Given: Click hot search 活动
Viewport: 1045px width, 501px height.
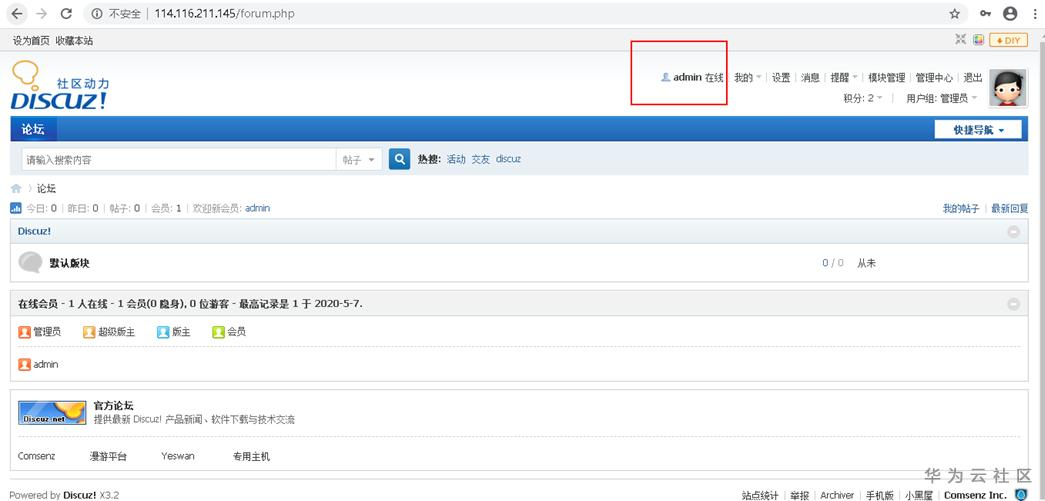Looking at the screenshot, I should click(x=456, y=159).
